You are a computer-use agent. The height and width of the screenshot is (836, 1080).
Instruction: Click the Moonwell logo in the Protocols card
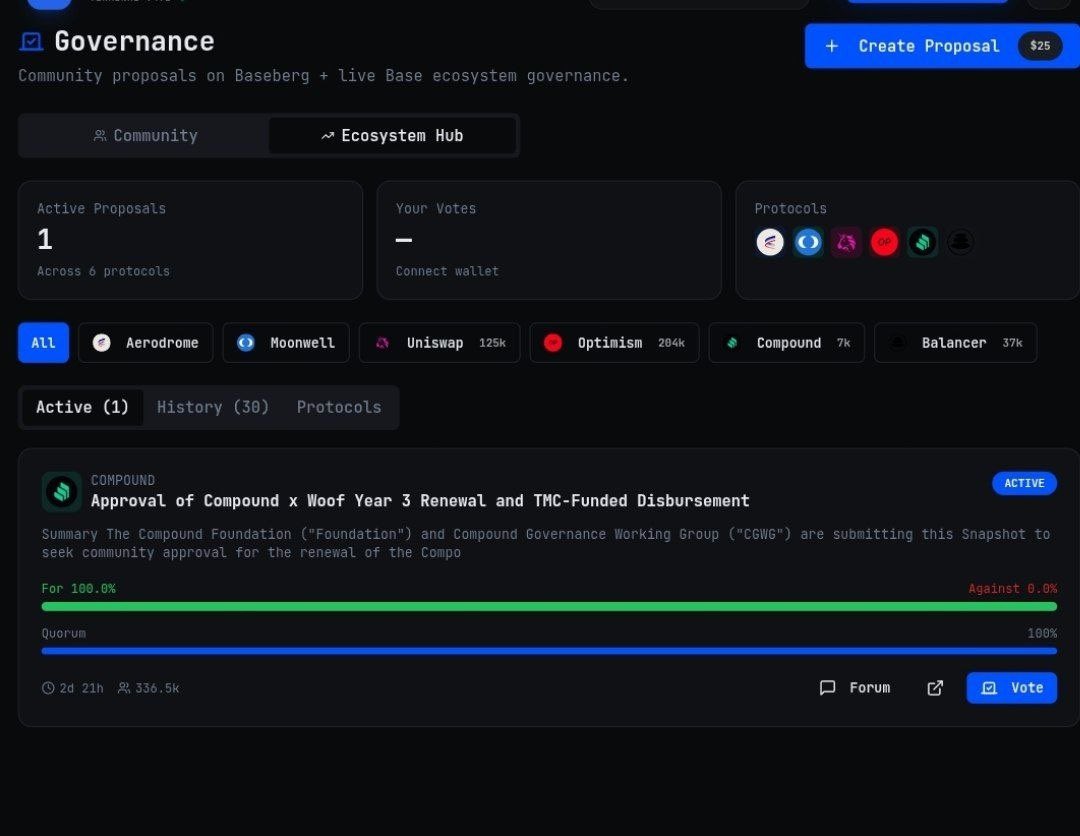(x=808, y=242)
